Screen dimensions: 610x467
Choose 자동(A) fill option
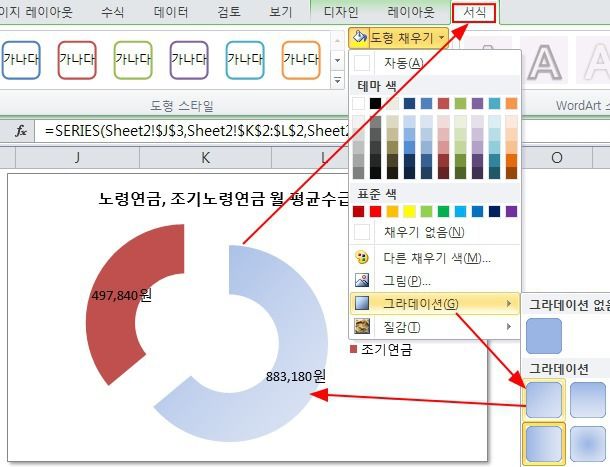point(435,63)
